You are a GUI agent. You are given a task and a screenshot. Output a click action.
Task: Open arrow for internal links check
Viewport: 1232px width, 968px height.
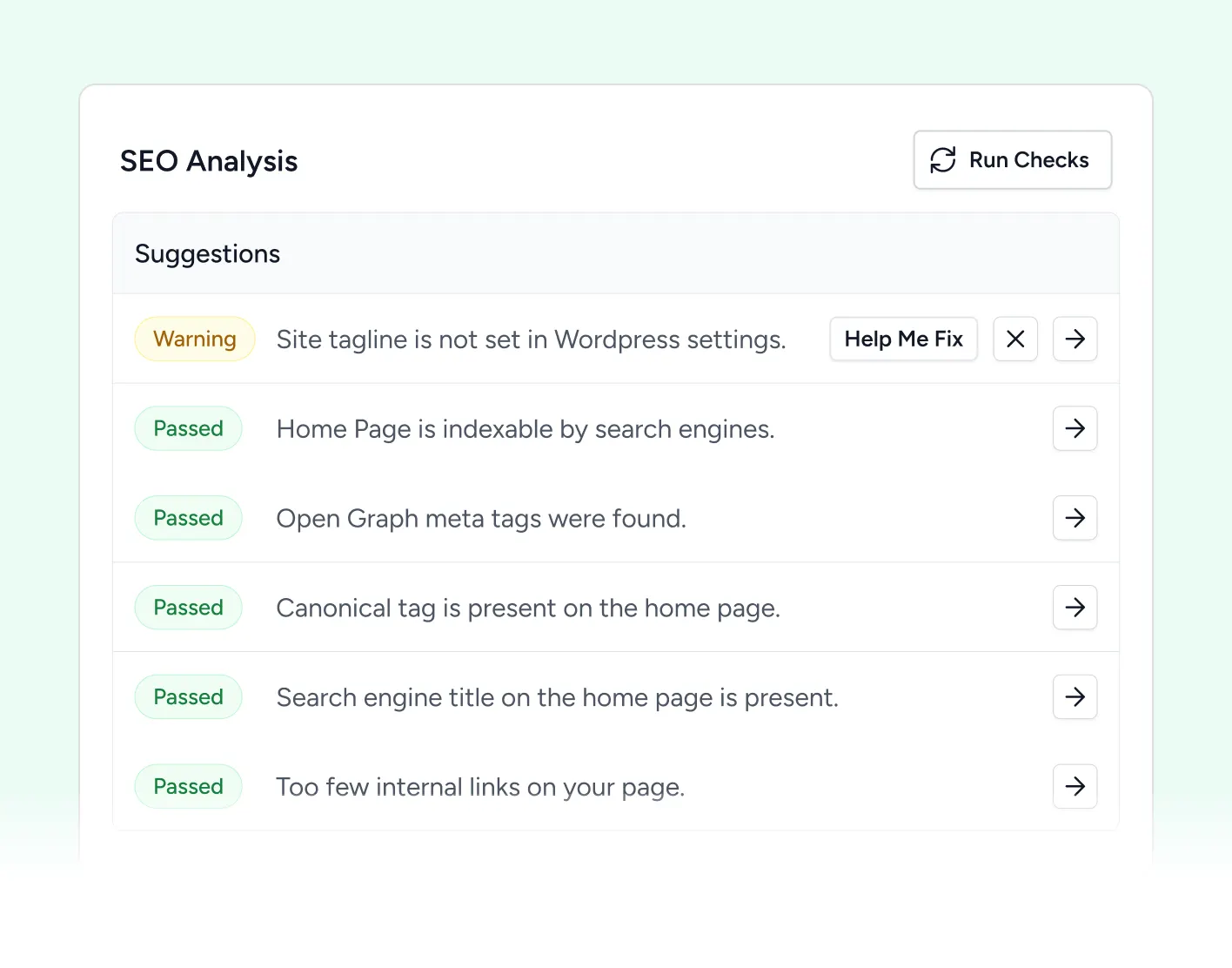pyautogui.click(x=1075, y=786)
